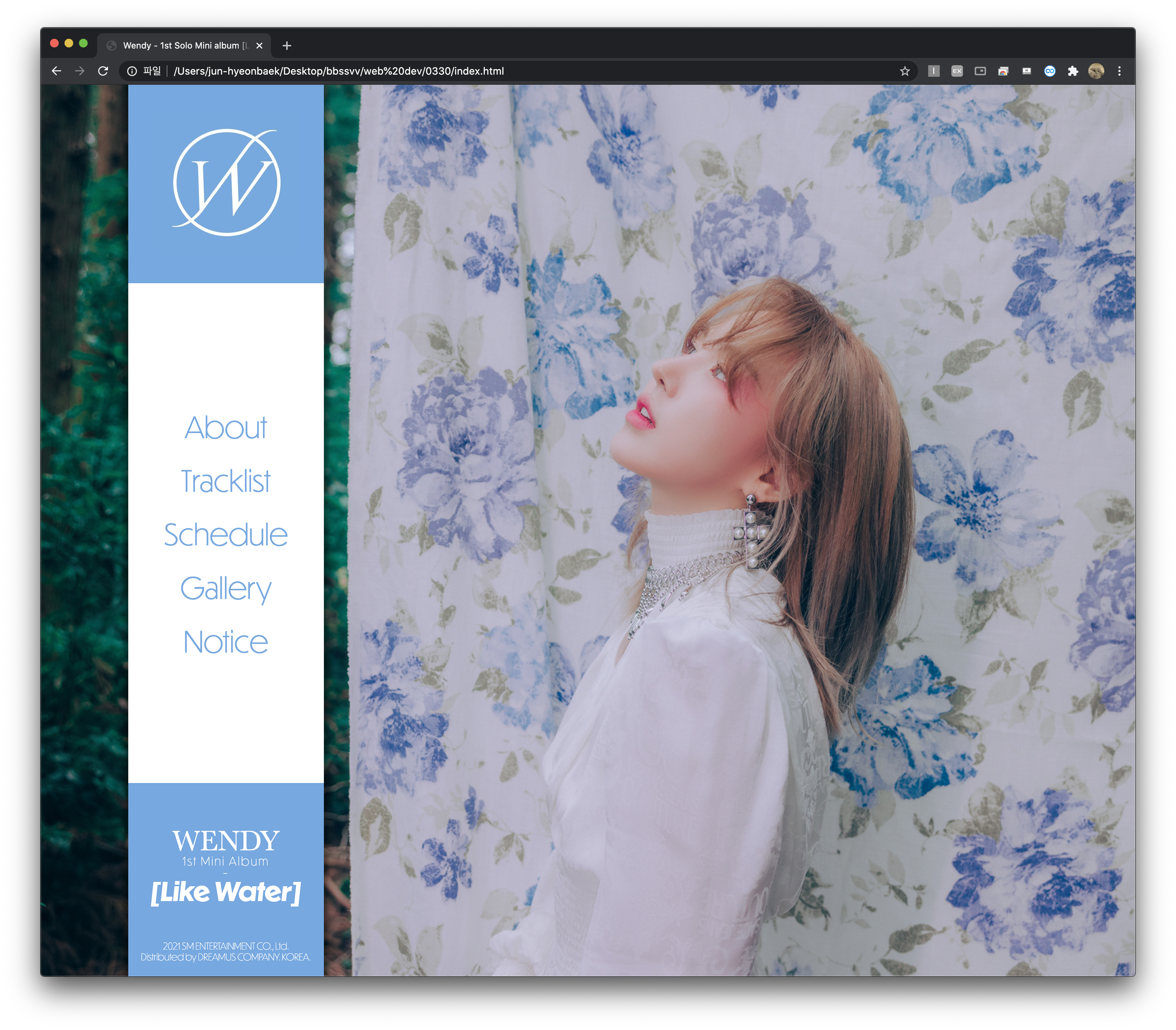Click the blue infinity extension icon

point(1050,71)
